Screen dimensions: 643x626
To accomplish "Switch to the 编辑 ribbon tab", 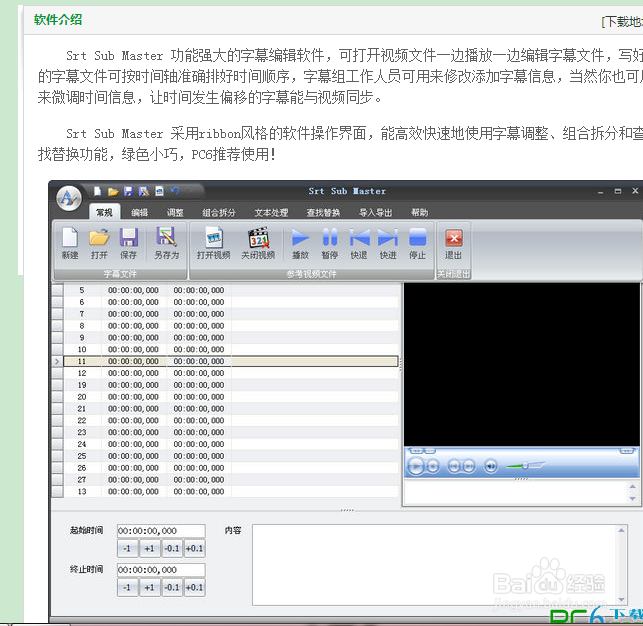I will click(139, 212).
